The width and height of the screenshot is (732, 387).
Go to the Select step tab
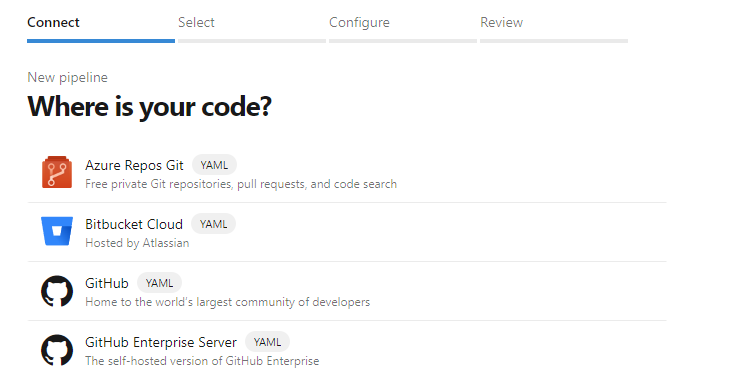pyautogui.click(x=196, y=22)
